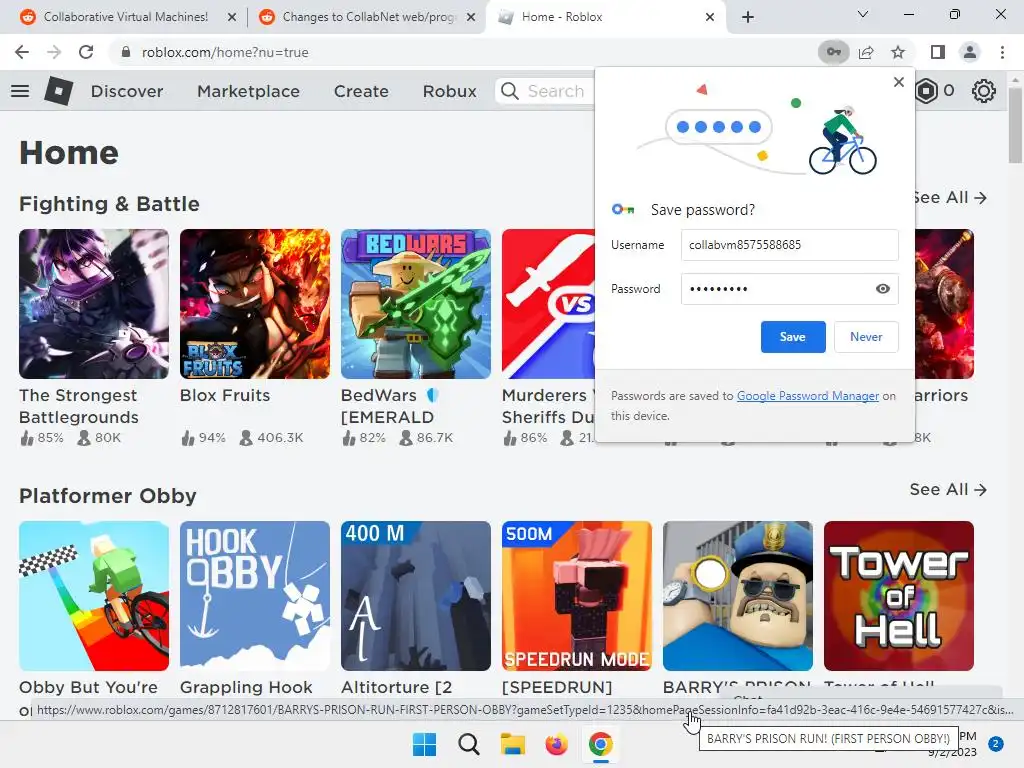Open the Murderers vs Sheriffs thumbnail
This screenshot has width=1024, height=768.
pyautogui.click(x=549, y=304)
